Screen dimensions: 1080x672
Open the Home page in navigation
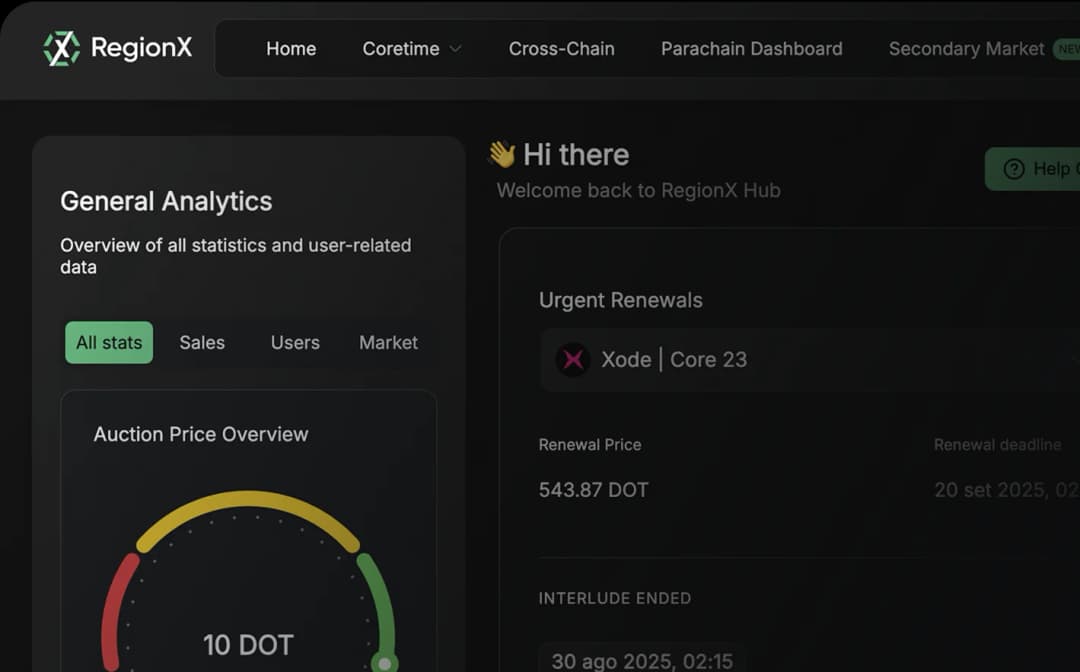click(x=291, y=49)
